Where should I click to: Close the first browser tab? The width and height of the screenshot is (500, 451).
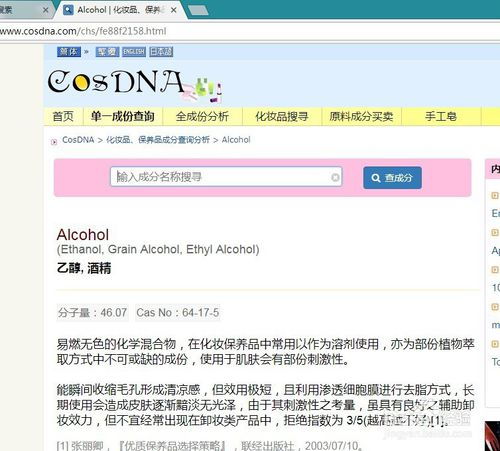tap(46, 10)
